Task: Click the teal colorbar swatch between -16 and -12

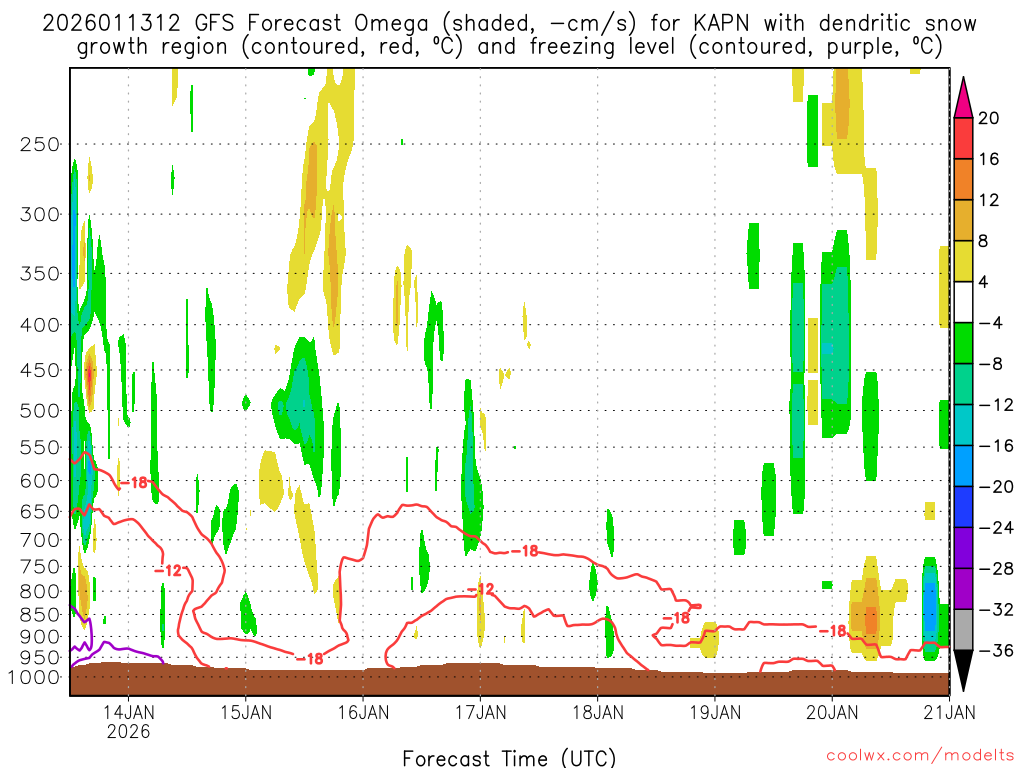Action: pos(963,425)
